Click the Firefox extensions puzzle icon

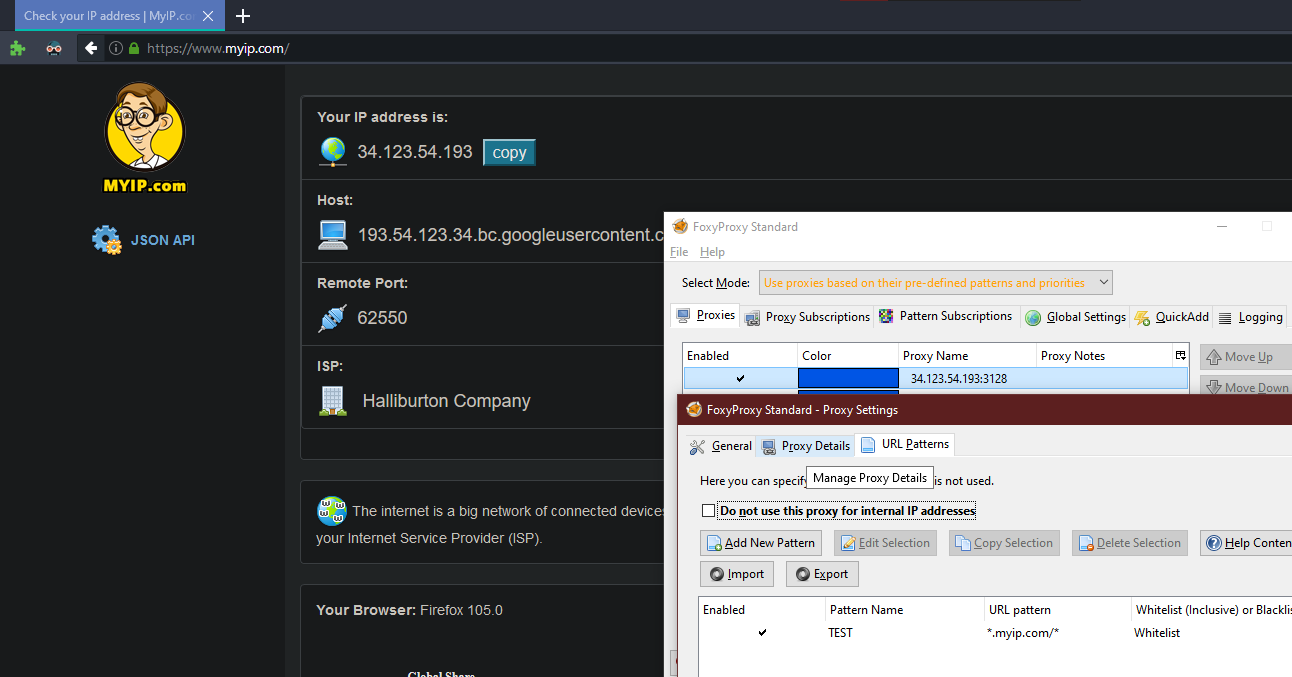tap(17, 47)
